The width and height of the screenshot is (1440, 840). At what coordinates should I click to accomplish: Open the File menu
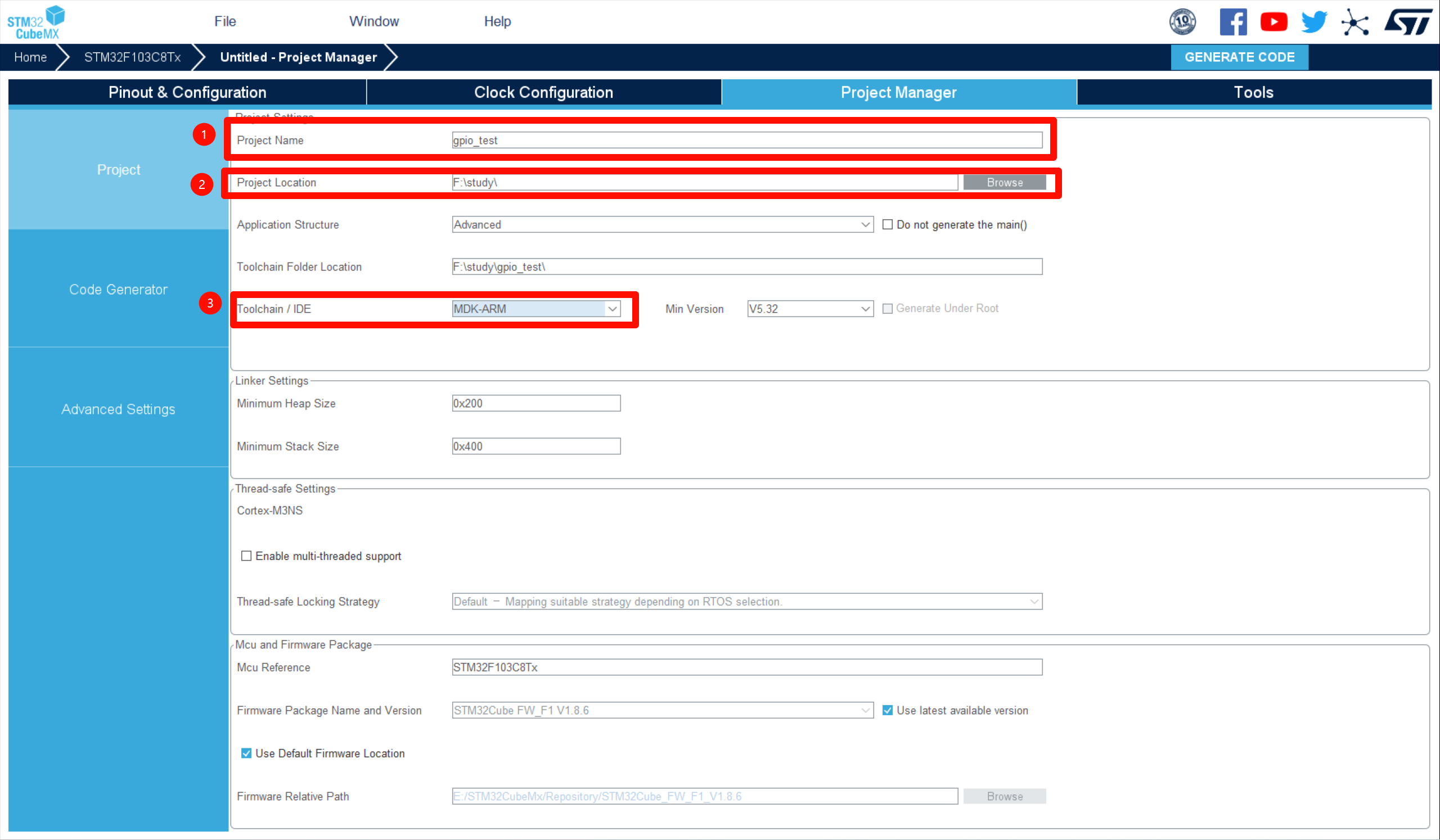(224, 21)
